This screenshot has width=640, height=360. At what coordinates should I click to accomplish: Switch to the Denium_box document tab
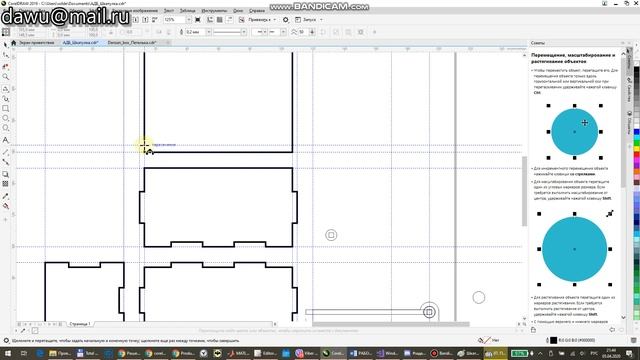pos(132,42)
